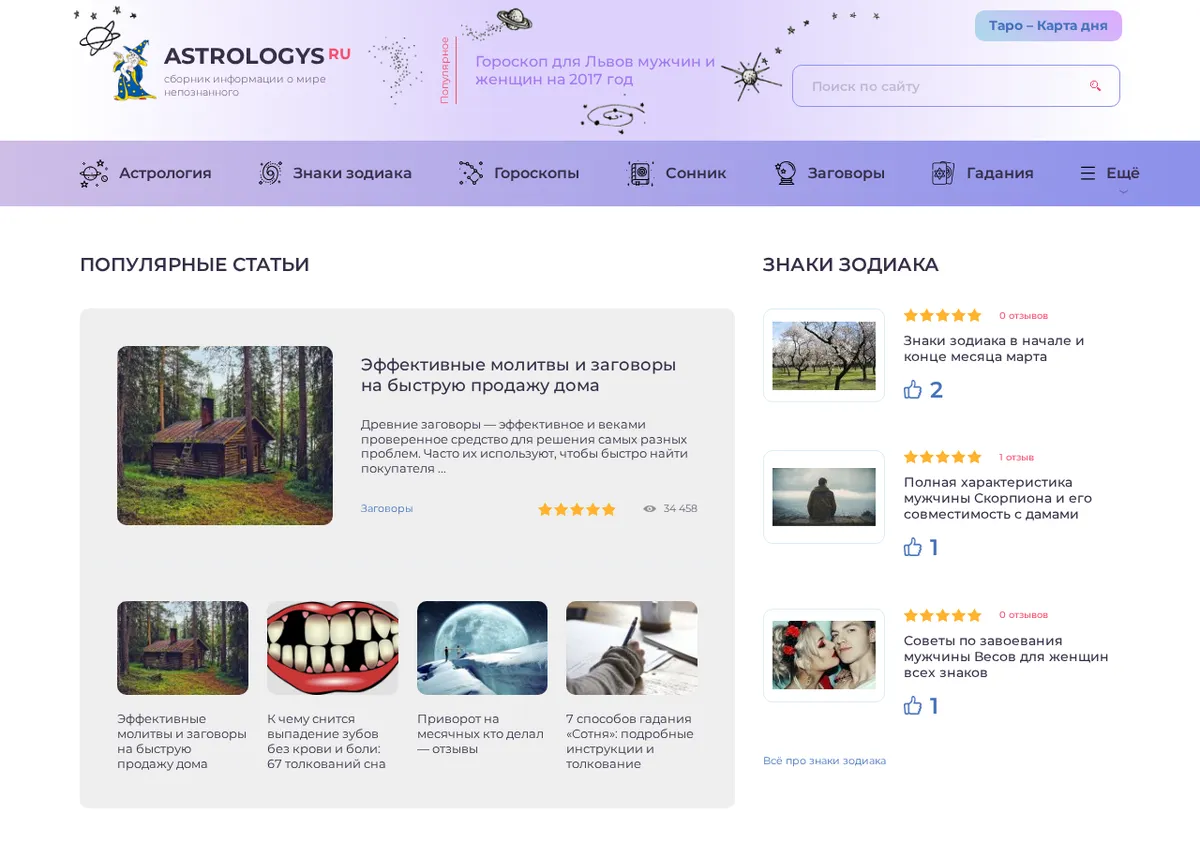This screenshot has width=1200, height=844.
Task: Open the Всё про знаки зодиака link
Action: coord(824,761)
